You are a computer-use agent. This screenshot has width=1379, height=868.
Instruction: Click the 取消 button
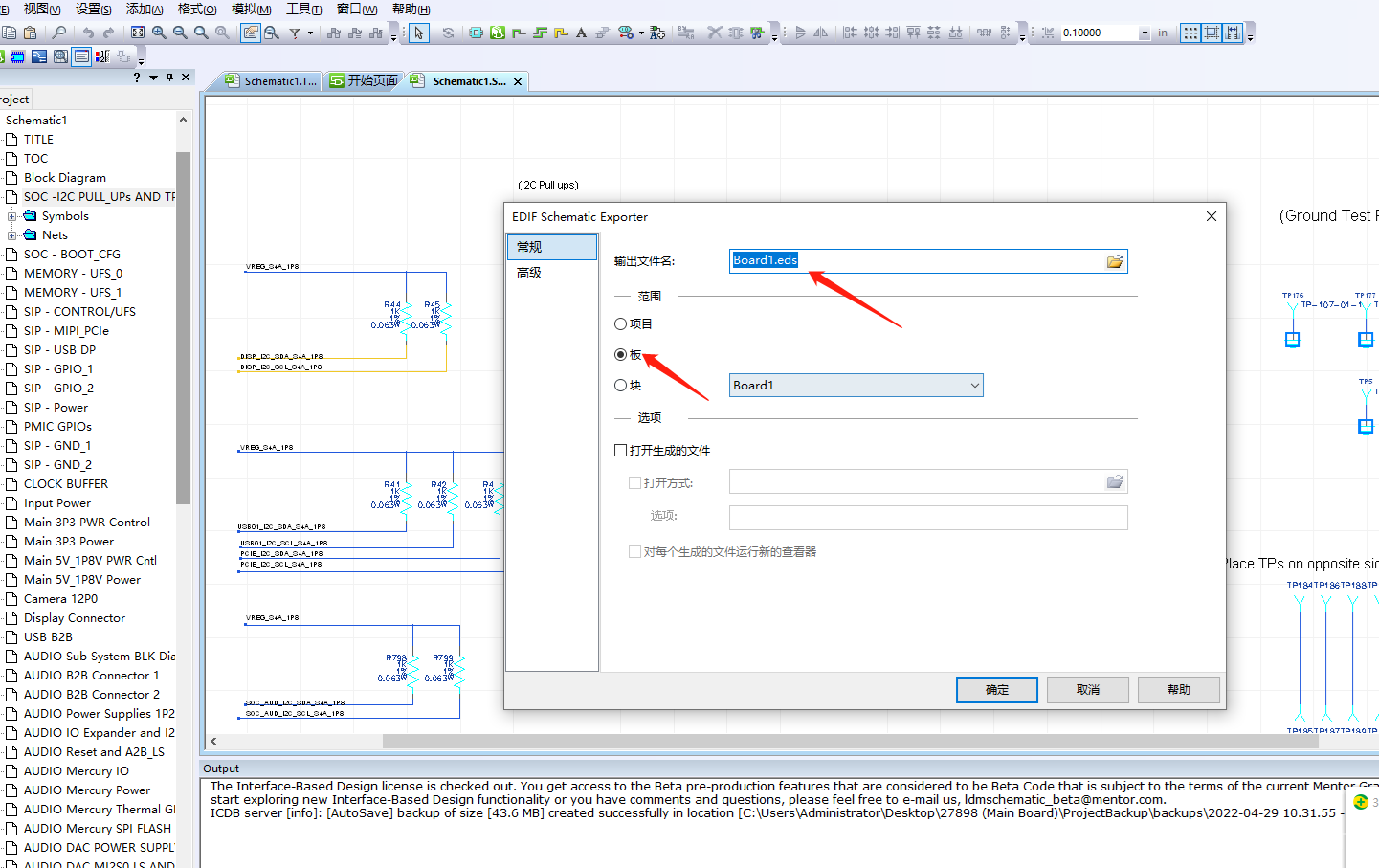(x=1088, y=690)
